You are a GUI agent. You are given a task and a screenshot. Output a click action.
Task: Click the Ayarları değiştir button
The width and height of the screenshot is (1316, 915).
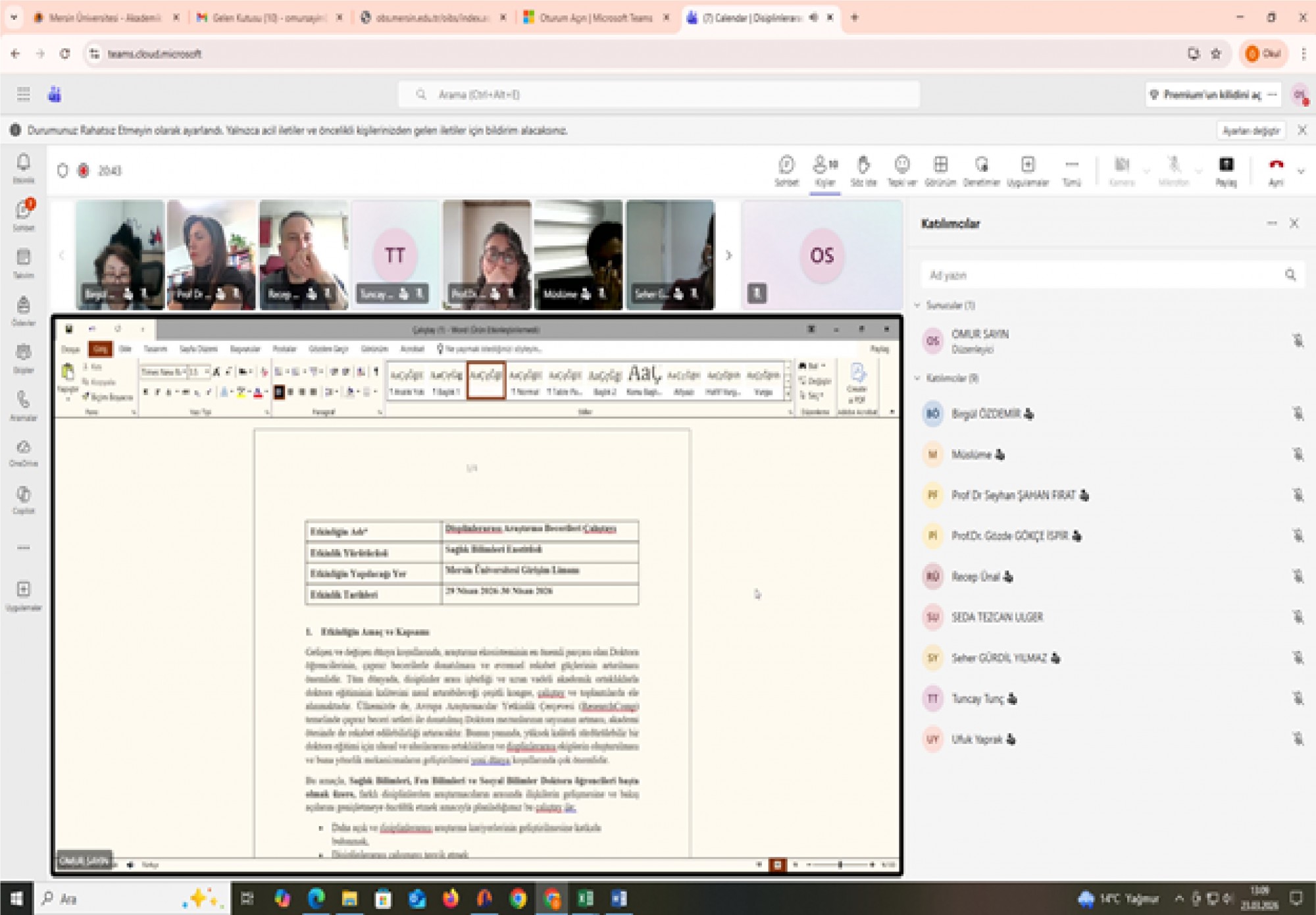[x=1250, y=130]
